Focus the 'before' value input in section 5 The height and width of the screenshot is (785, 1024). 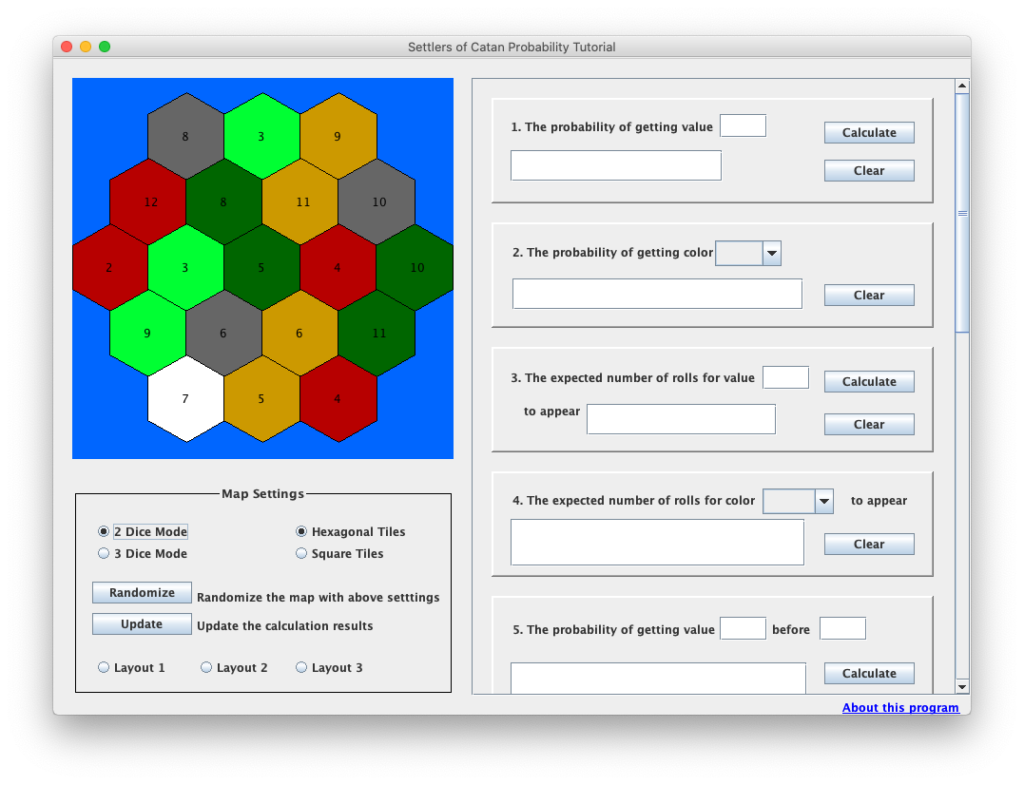click(842, 628)
